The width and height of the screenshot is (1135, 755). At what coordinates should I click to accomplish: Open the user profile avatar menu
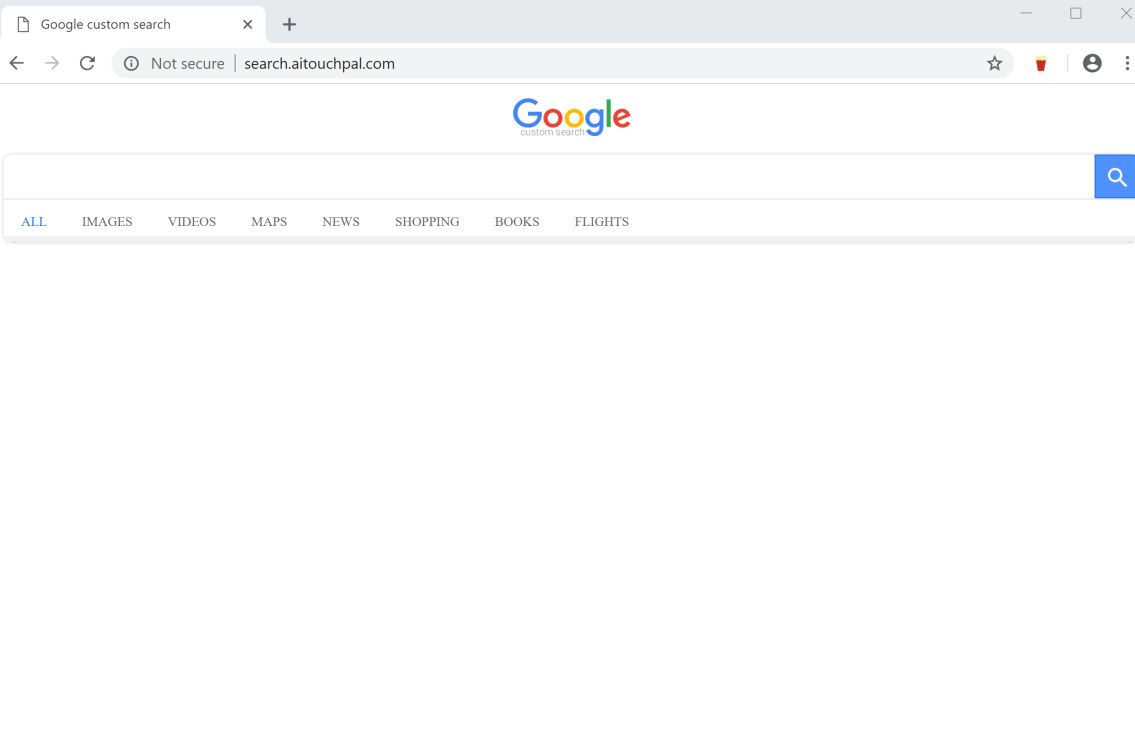tap(1092, 64)
